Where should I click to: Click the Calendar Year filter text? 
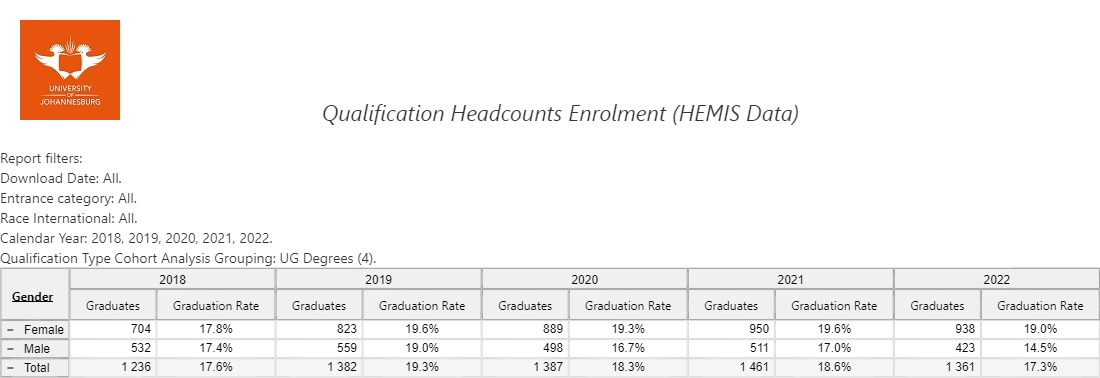137,238
